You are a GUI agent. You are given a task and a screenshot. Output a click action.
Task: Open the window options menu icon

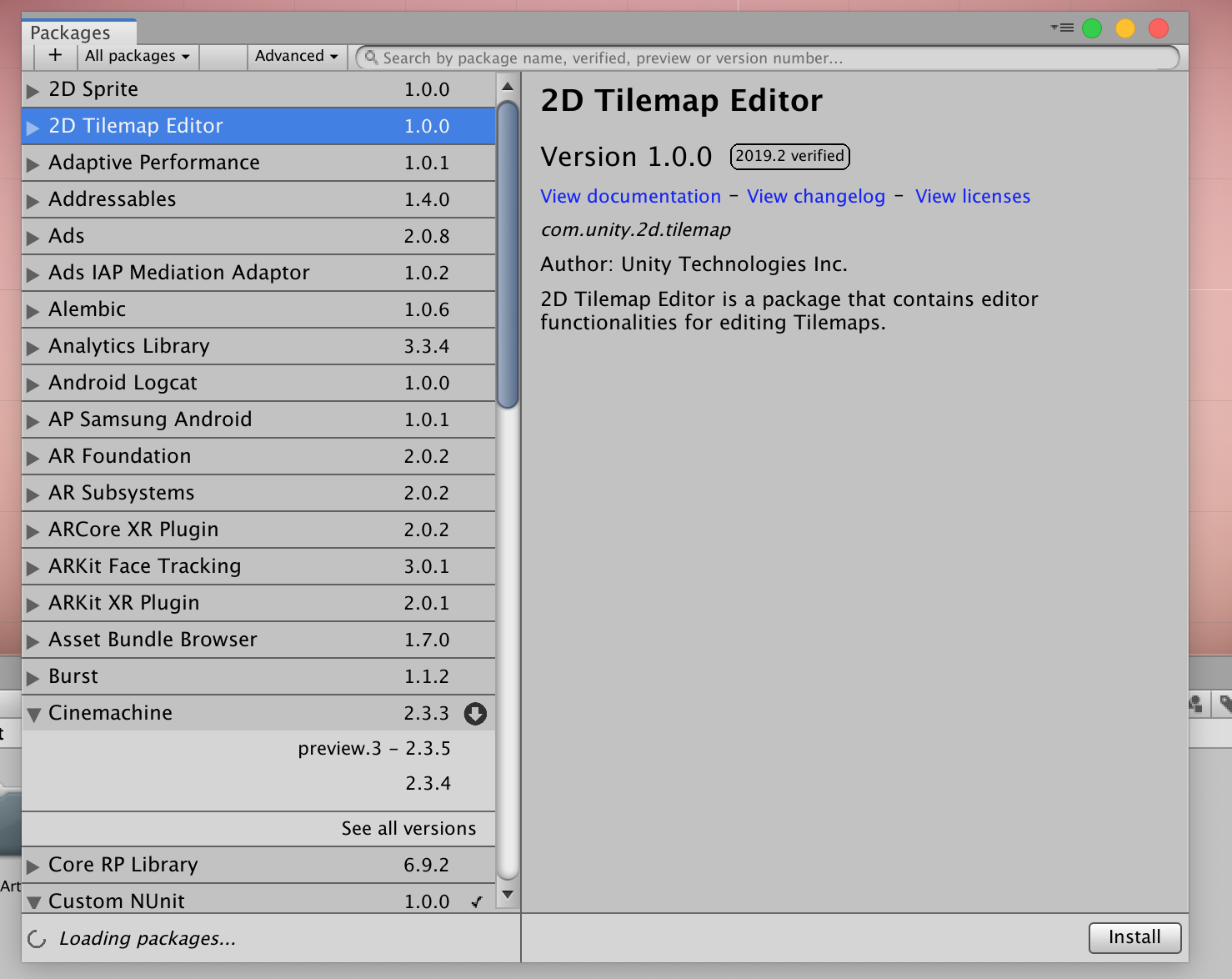coord(1062,28)
